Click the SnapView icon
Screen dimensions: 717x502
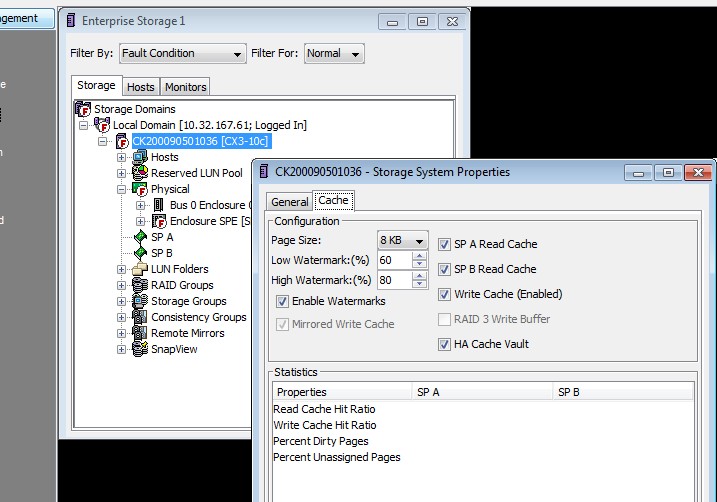pyautogui.click(x=140, y=349)
